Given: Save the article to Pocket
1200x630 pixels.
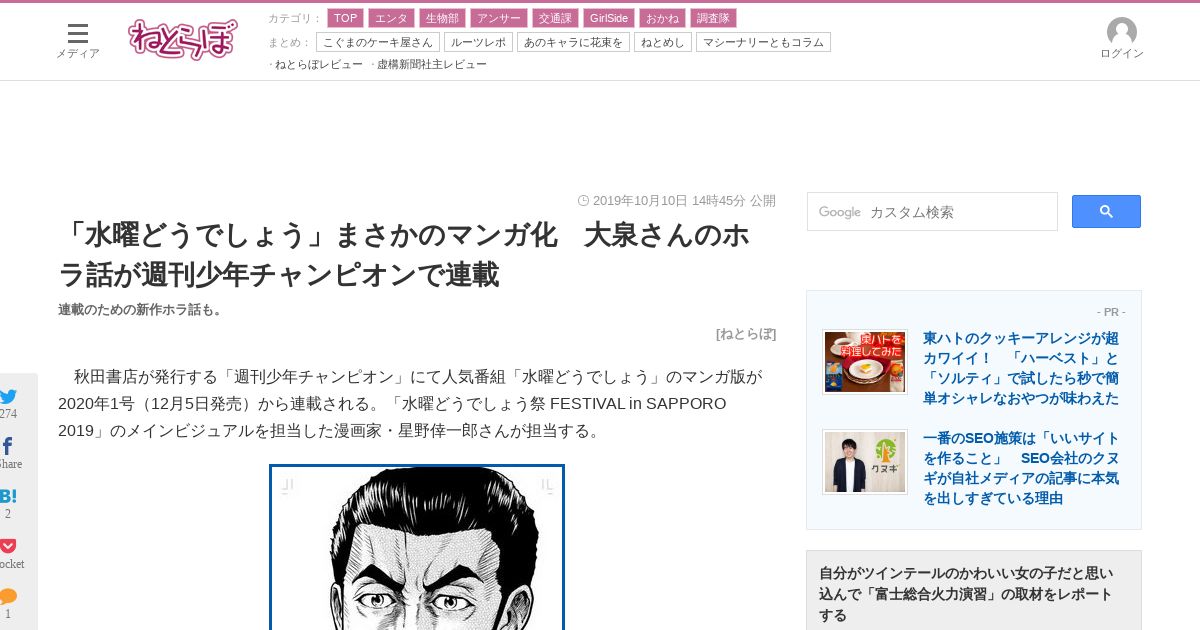Looking at the screenshot, I should [x=8, y=546].
